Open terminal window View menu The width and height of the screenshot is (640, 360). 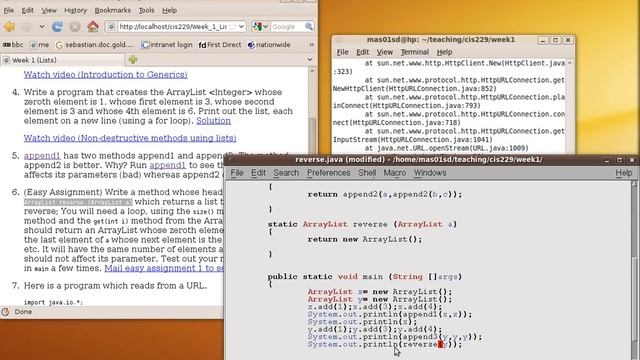pos(384,52)
